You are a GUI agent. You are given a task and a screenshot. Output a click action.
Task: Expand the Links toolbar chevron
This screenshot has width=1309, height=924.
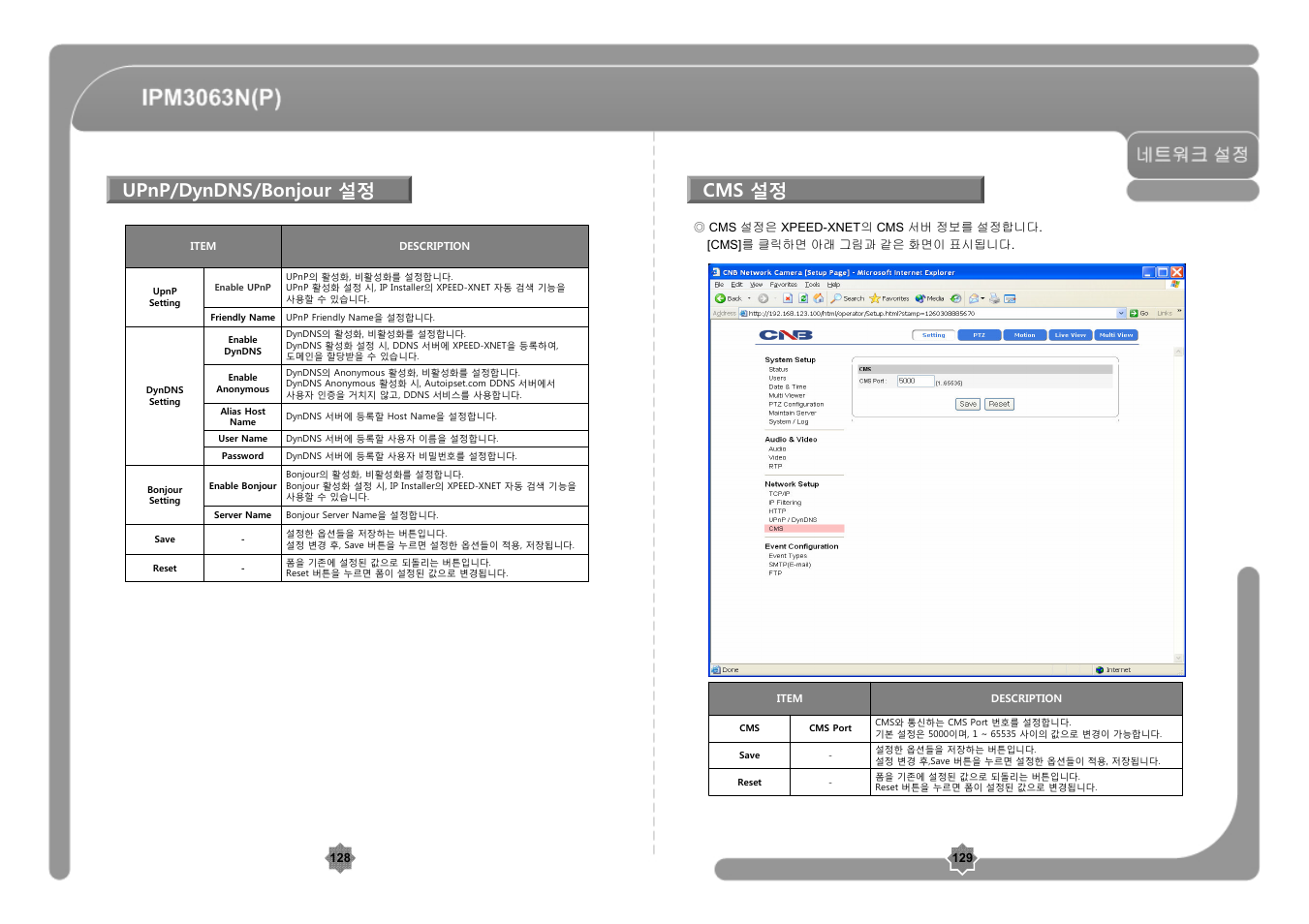1179,312
